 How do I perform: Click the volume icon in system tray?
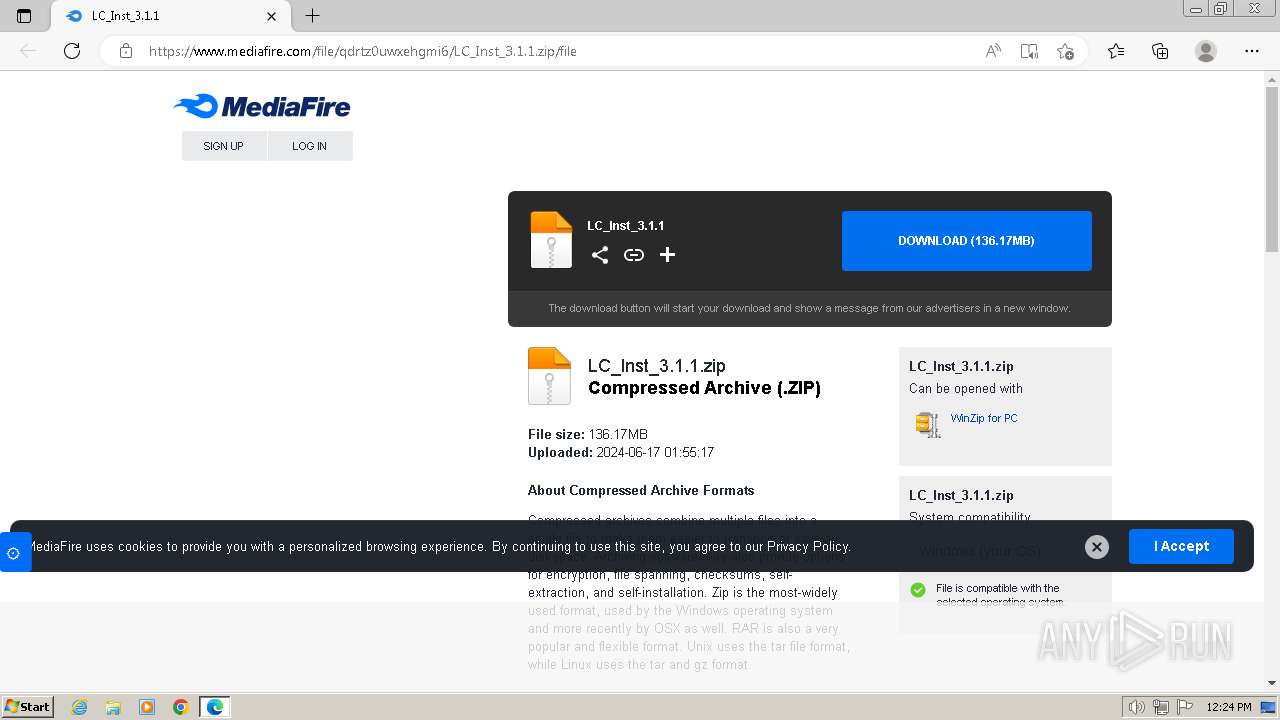[1136, 707]
